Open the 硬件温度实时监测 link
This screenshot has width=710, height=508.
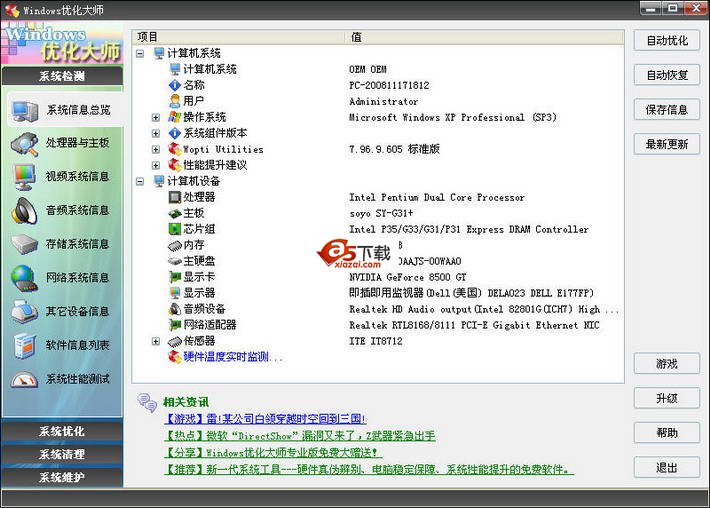pyautogui.click(x=233, y=357)
